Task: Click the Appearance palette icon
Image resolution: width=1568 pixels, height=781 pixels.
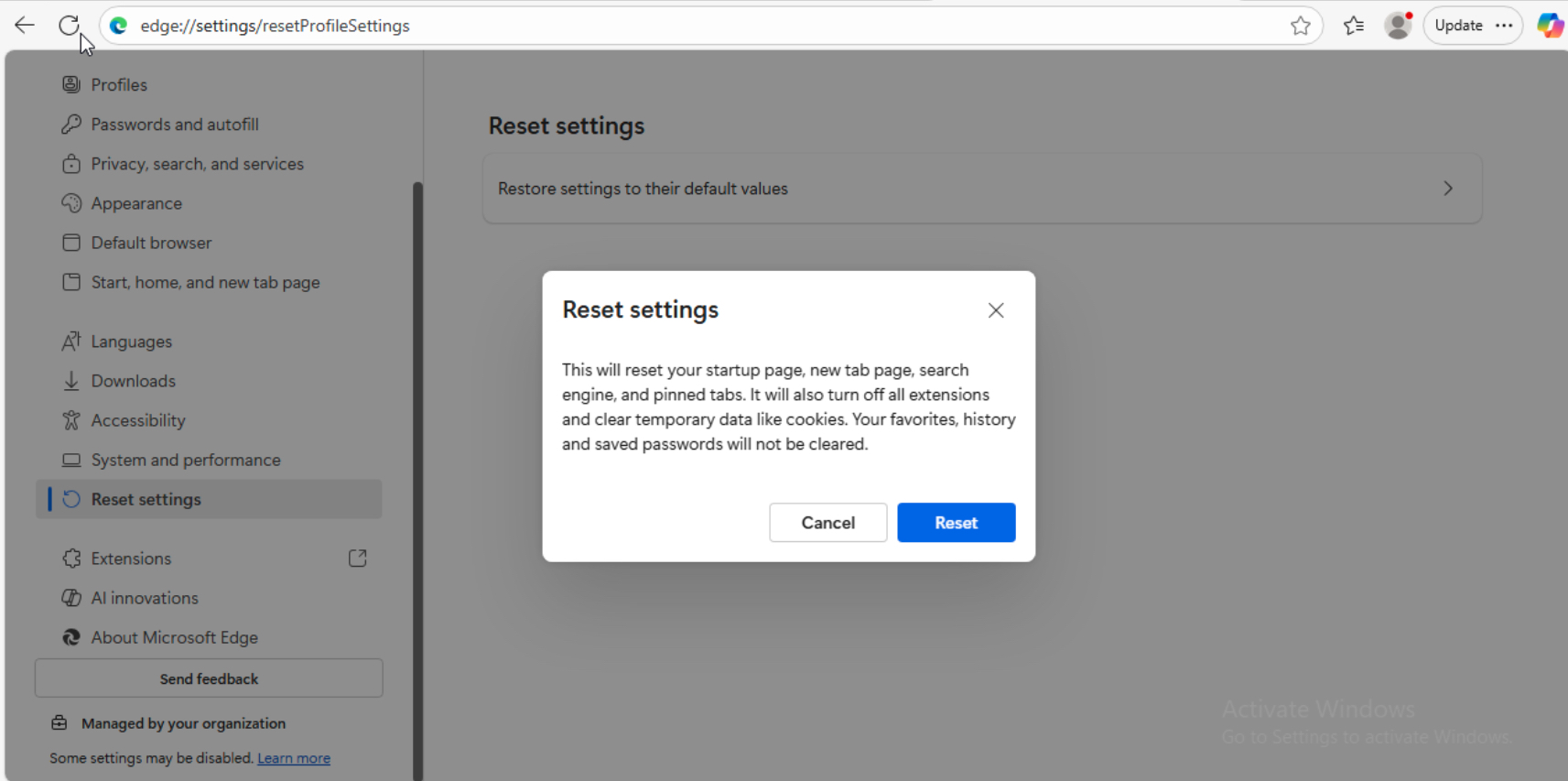Action: [71, 203]
